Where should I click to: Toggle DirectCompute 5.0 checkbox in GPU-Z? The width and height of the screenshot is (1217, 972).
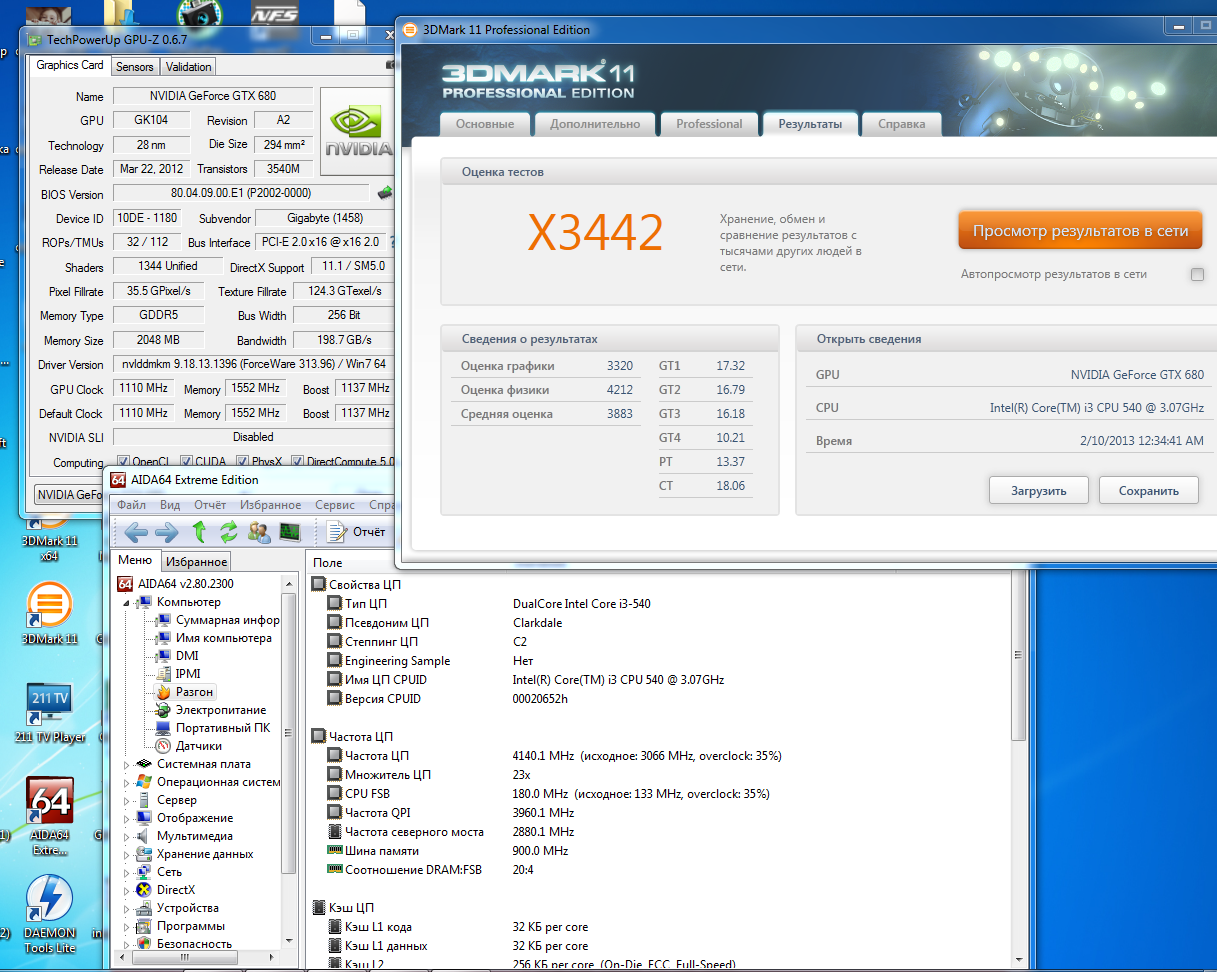coord(297,462)
